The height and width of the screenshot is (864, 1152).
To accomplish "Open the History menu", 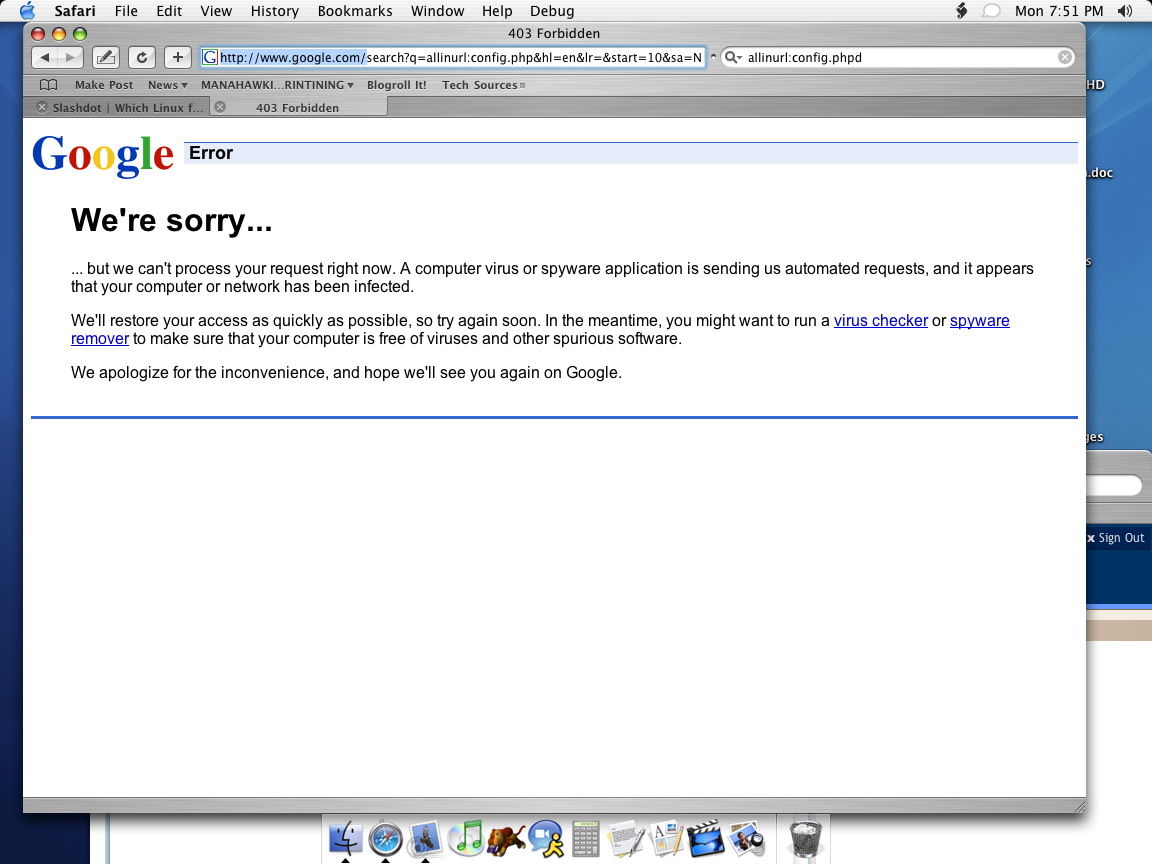I will (x=275, y=10).
